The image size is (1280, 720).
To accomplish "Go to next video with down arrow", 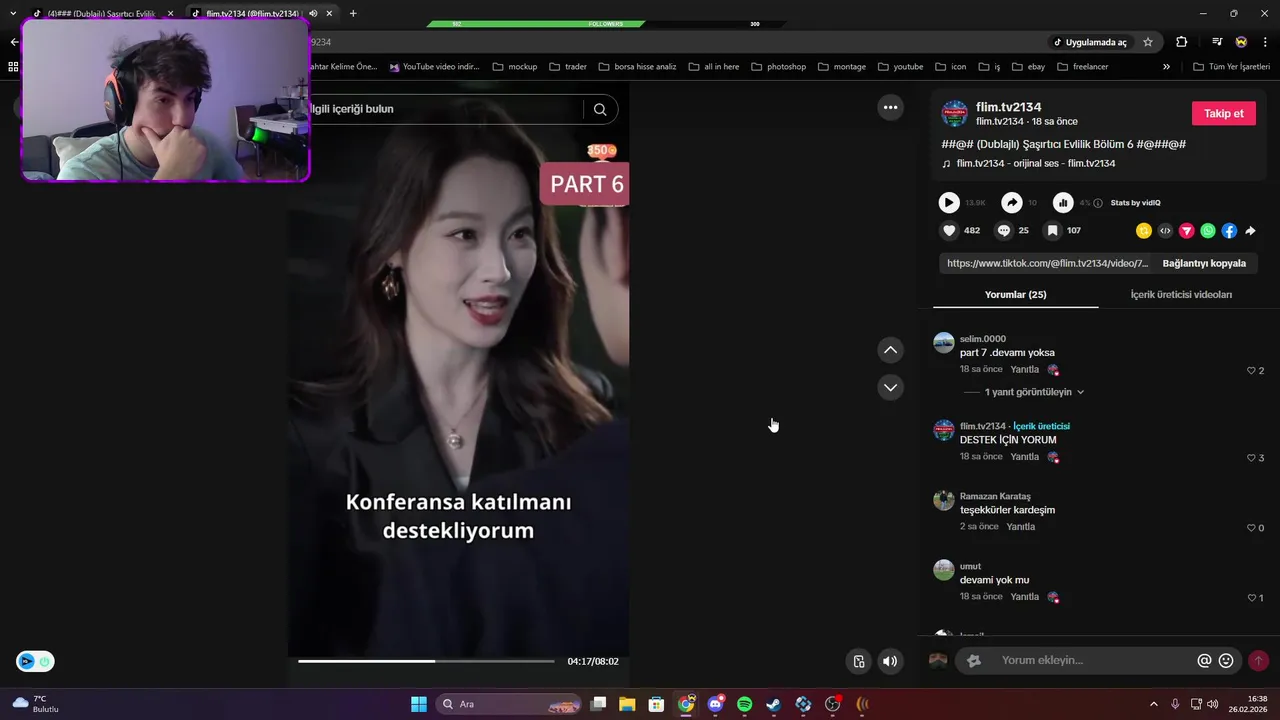I will (x=890, y=387).
